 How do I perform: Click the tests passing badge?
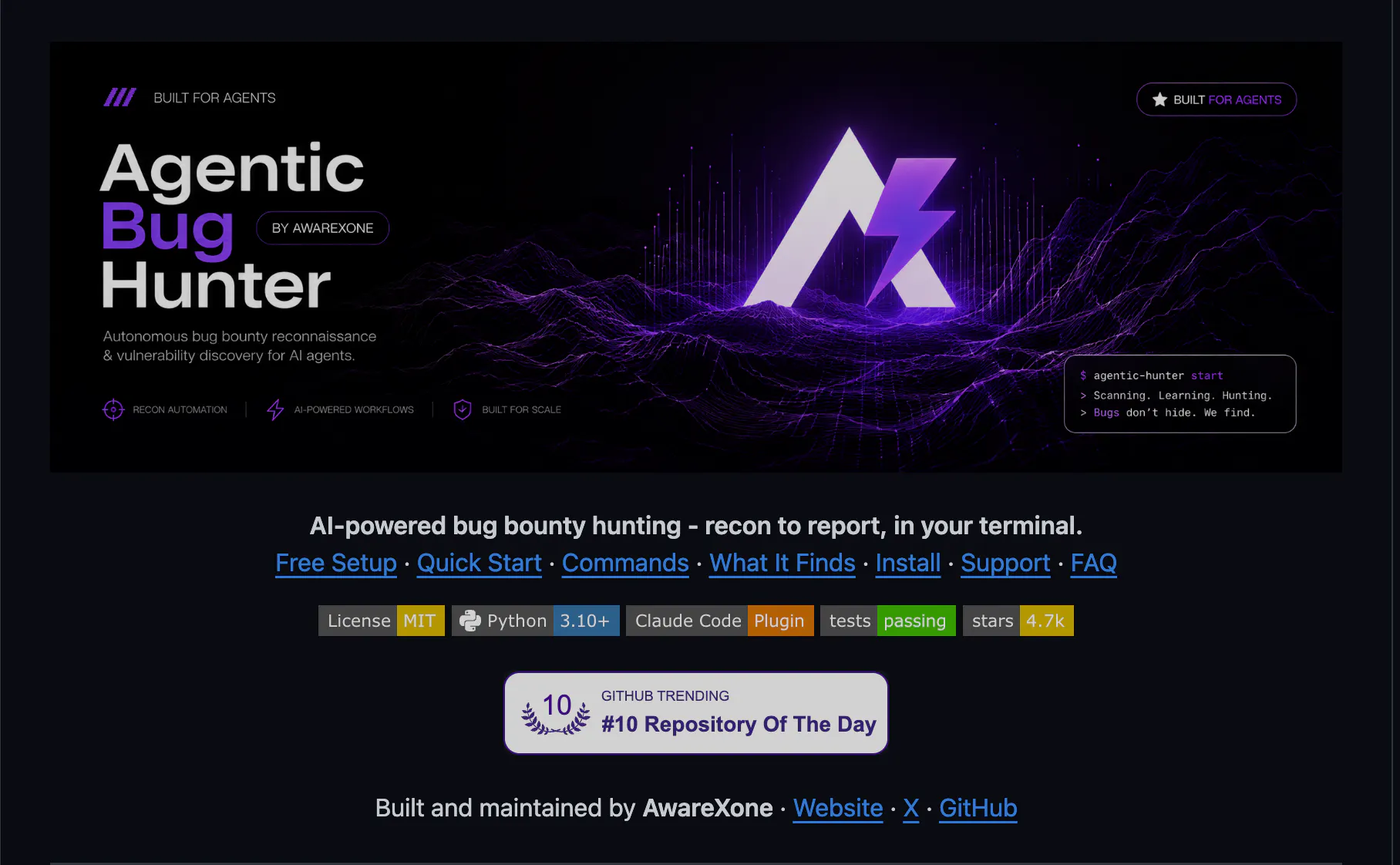click(888, 621)
